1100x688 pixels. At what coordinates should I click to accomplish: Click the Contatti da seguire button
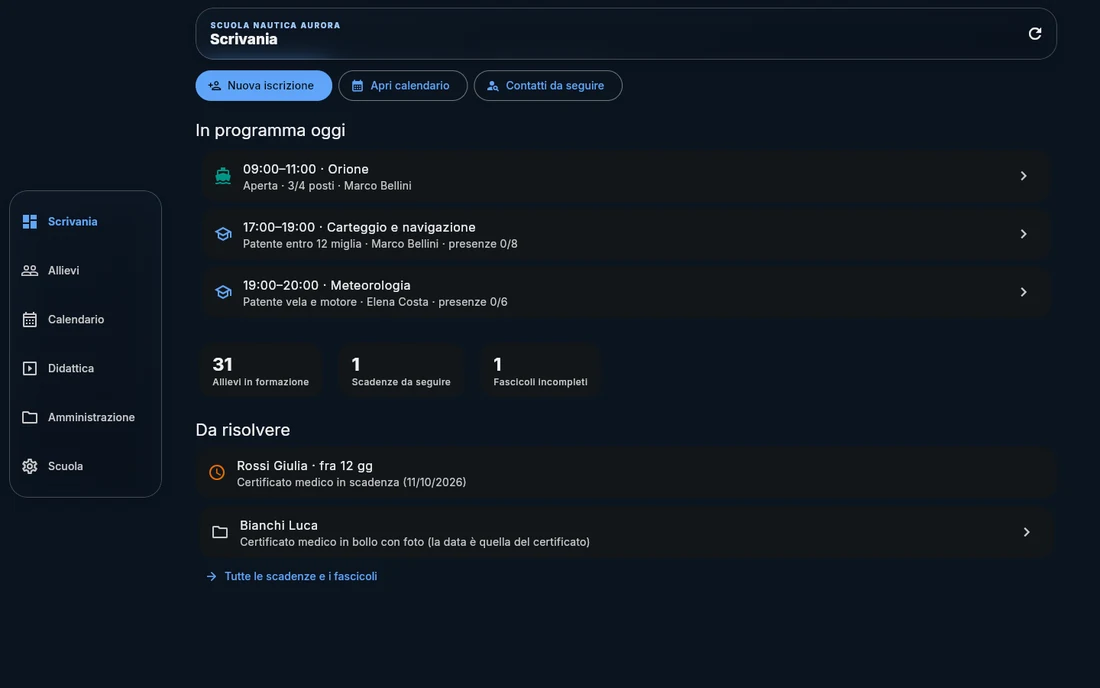tap(548, 86)
